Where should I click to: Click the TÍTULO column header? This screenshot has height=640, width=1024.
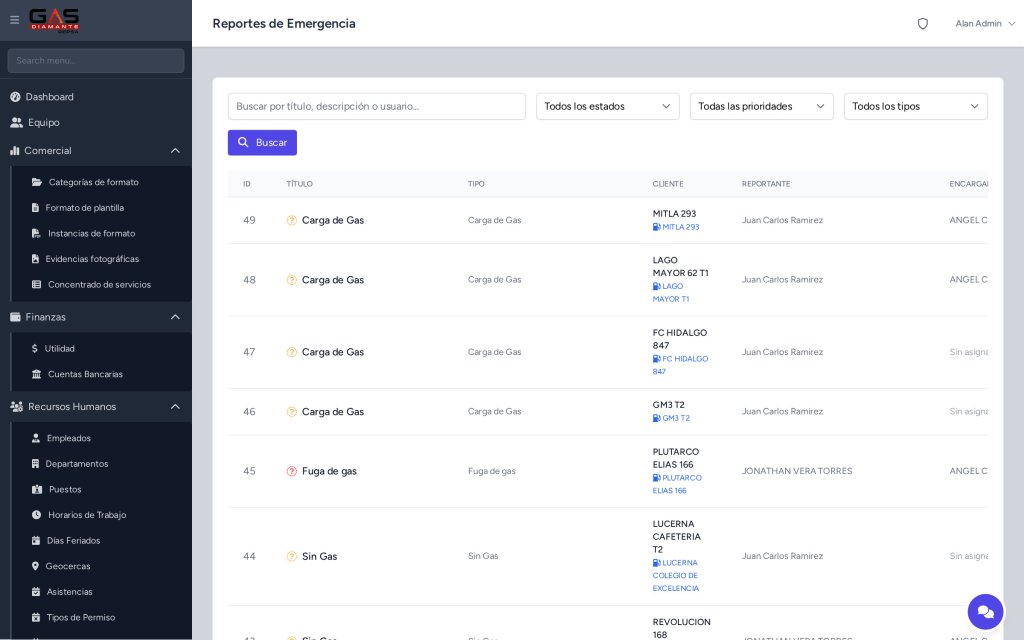coord(299,184)
